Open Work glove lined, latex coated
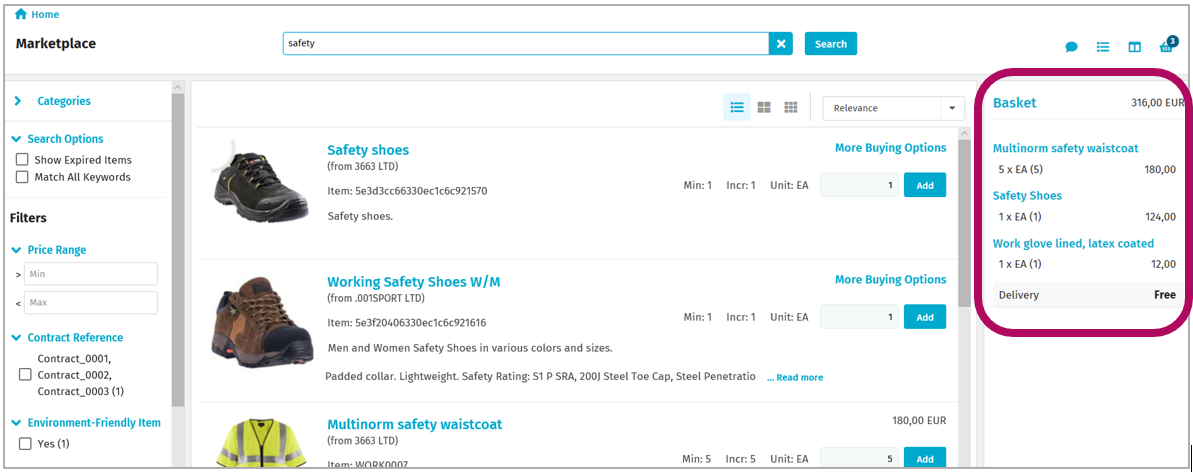The height and width of the screenshot is (472, 1193). (1073, 244)
